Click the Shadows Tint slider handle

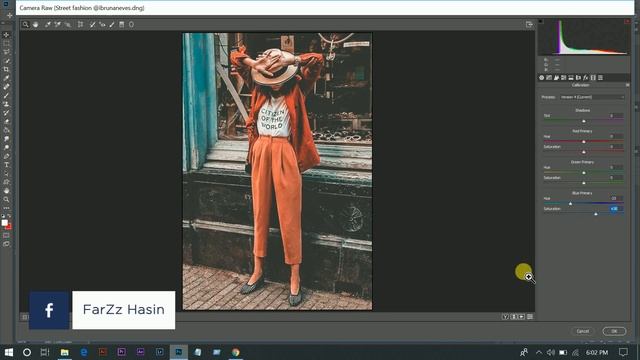(x=584, y=121)
